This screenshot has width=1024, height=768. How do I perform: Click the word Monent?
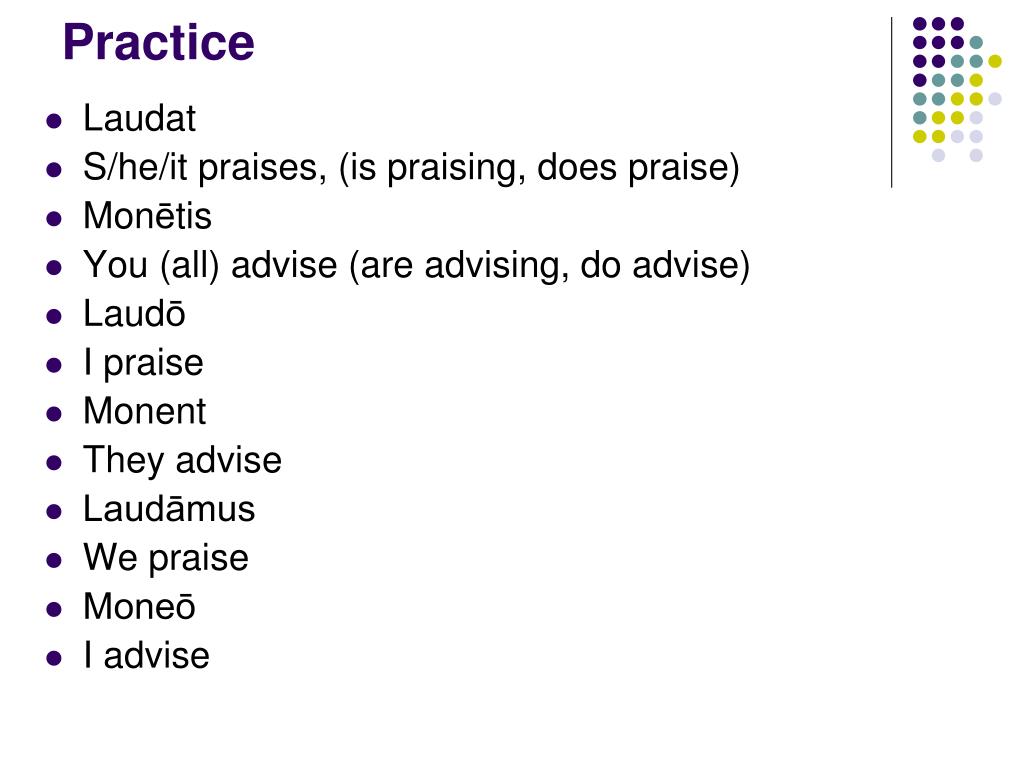[145, 411]
